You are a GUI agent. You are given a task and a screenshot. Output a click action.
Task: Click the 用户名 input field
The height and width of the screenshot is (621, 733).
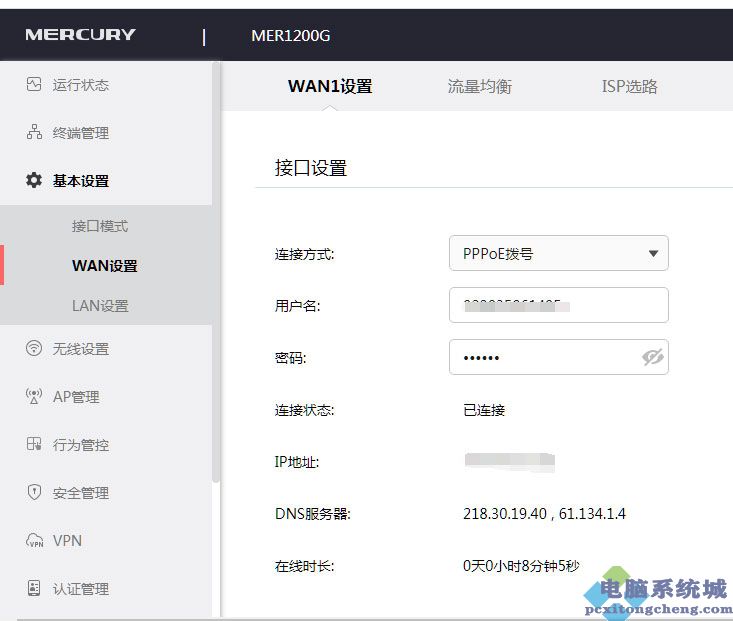[x=559, y=305]
